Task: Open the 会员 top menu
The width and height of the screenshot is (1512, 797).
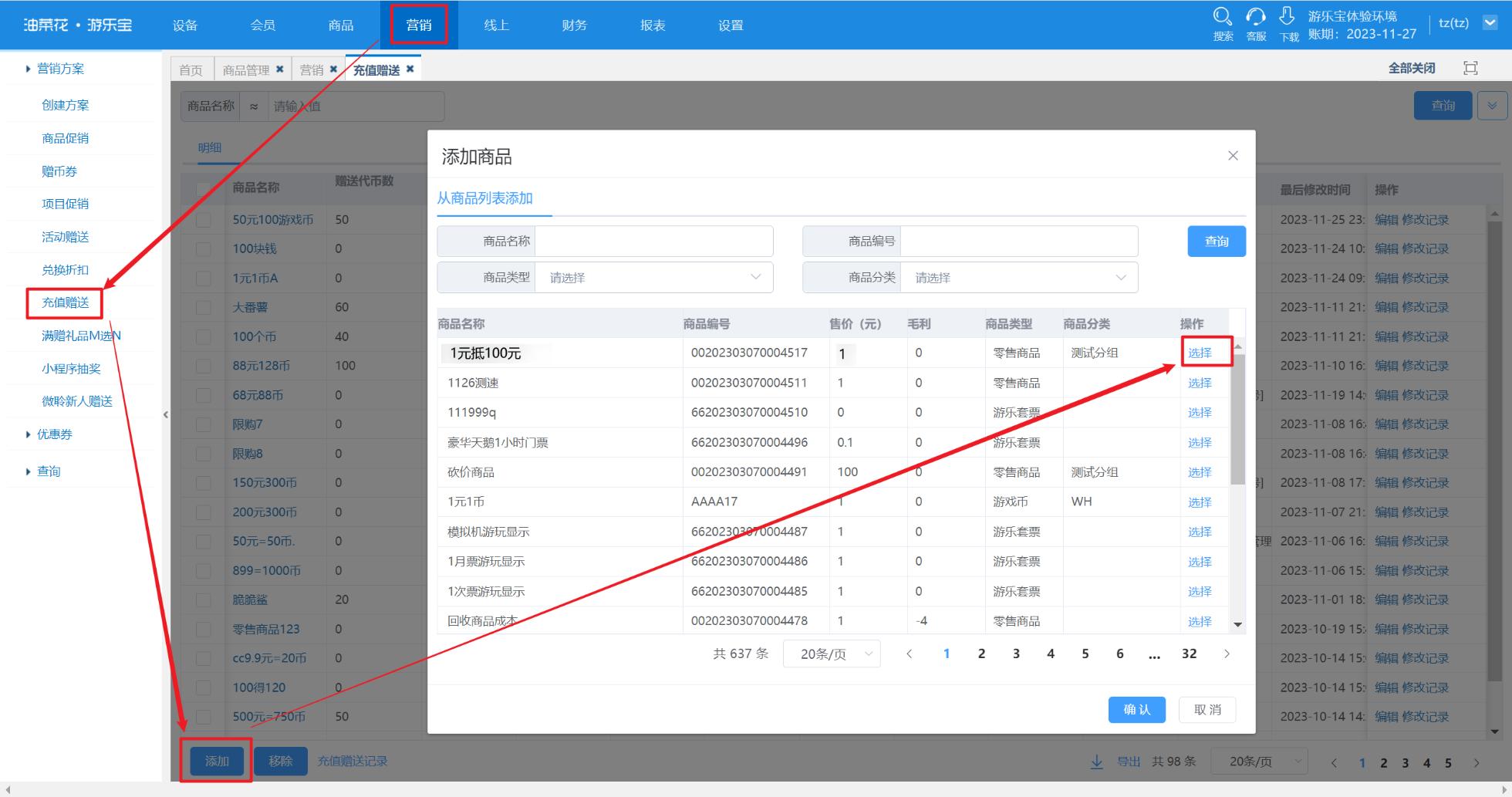Action: (x=263, y=25)
